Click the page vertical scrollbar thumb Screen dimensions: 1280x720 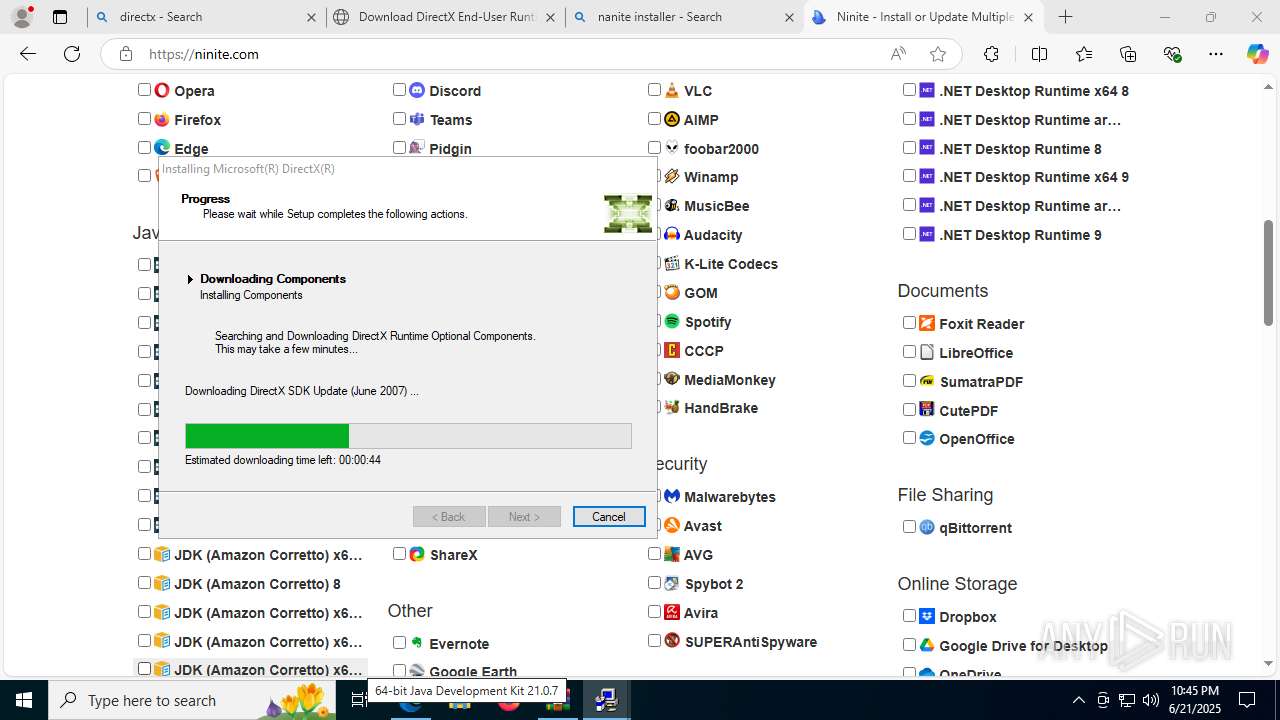1269,272
